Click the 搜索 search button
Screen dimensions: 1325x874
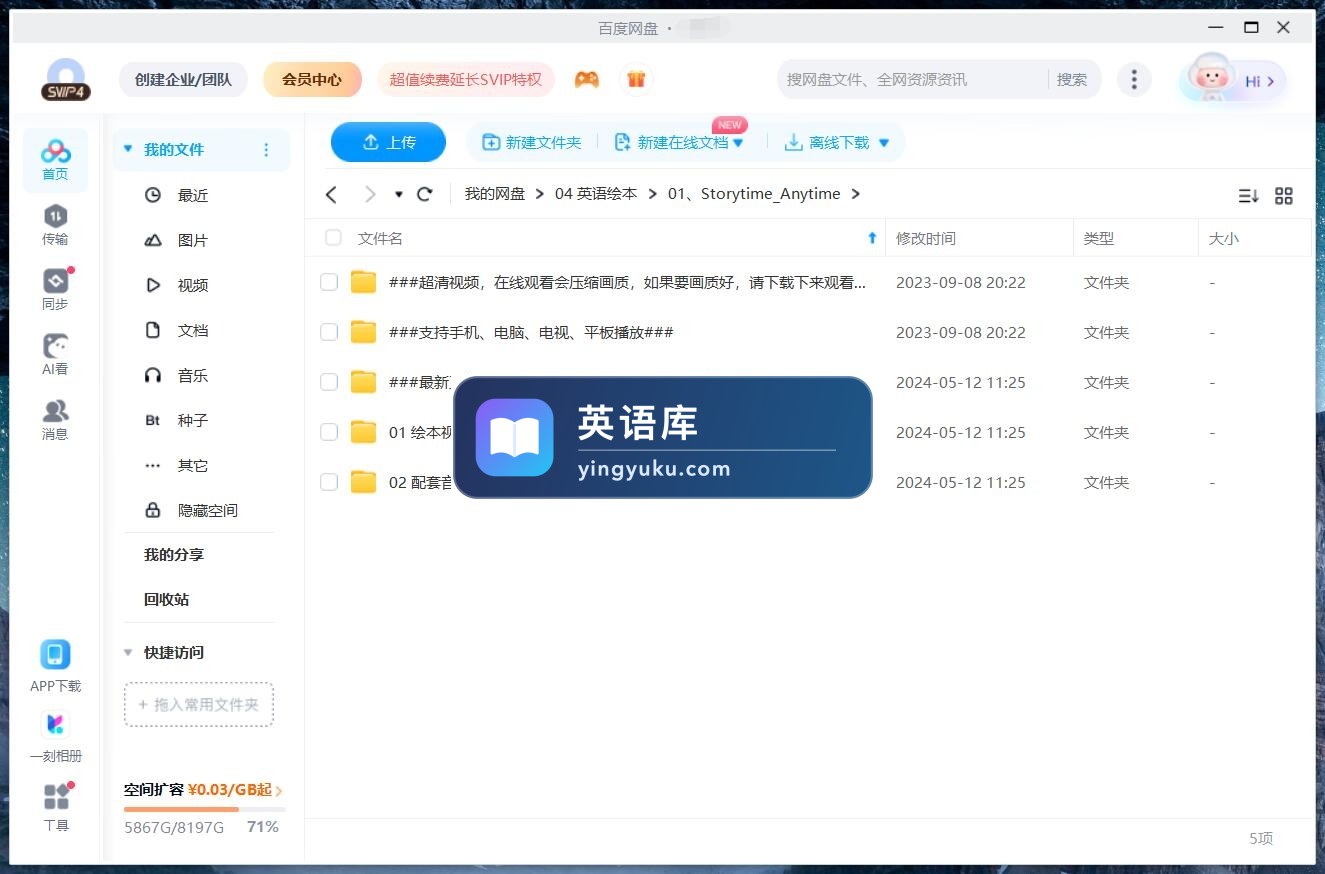click(x=1072, y=79)
